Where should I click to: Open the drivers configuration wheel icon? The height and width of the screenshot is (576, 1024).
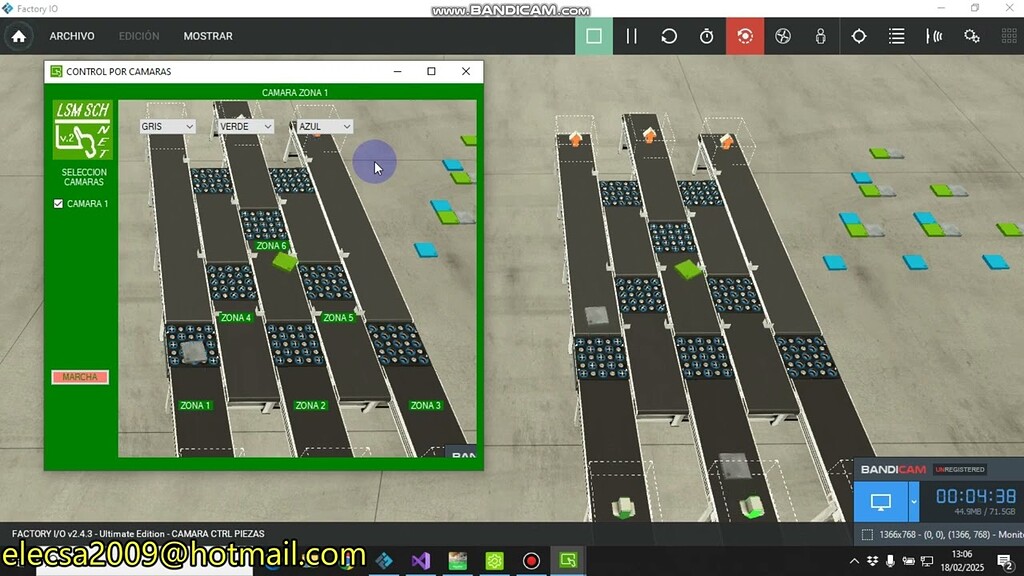pyautogui.click(x=784, y=35)
